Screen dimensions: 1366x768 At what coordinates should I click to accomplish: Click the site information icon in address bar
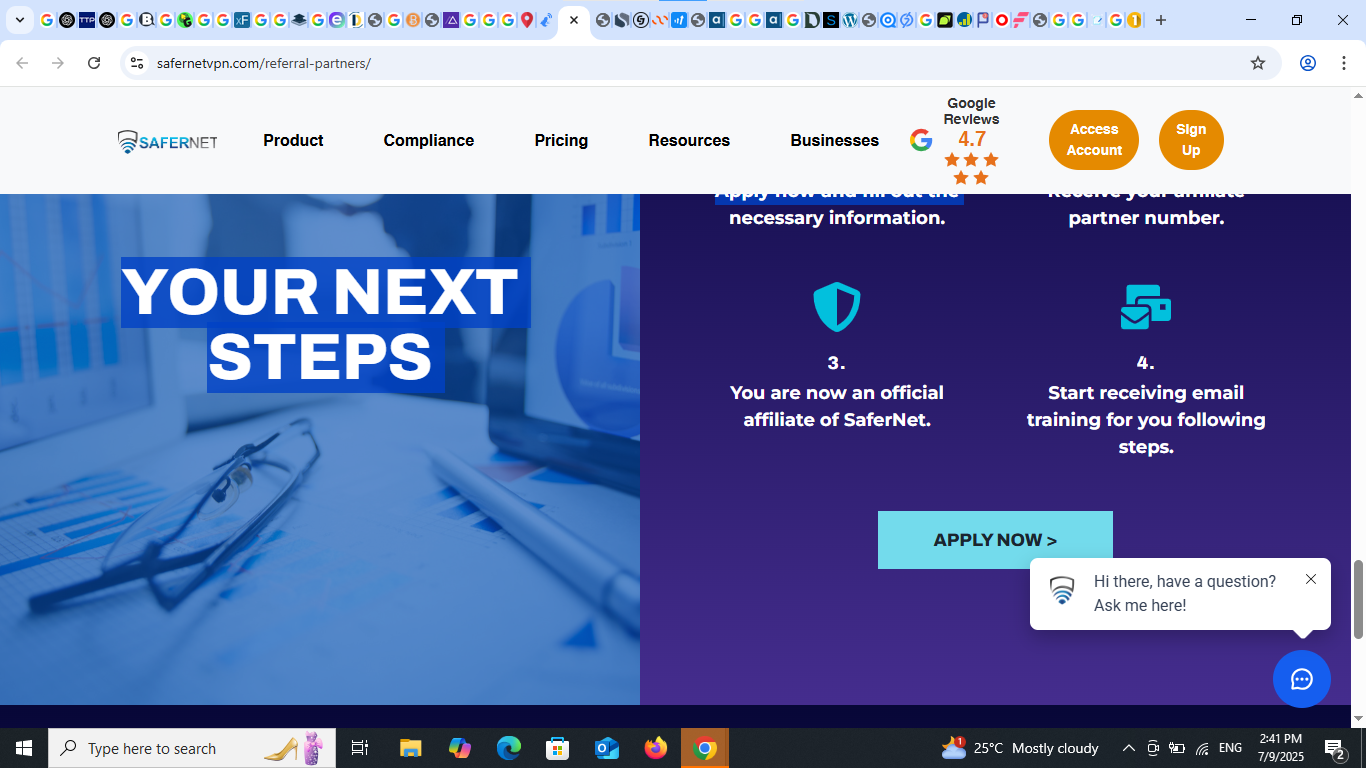pyautogui.click(x=137, y=63)
